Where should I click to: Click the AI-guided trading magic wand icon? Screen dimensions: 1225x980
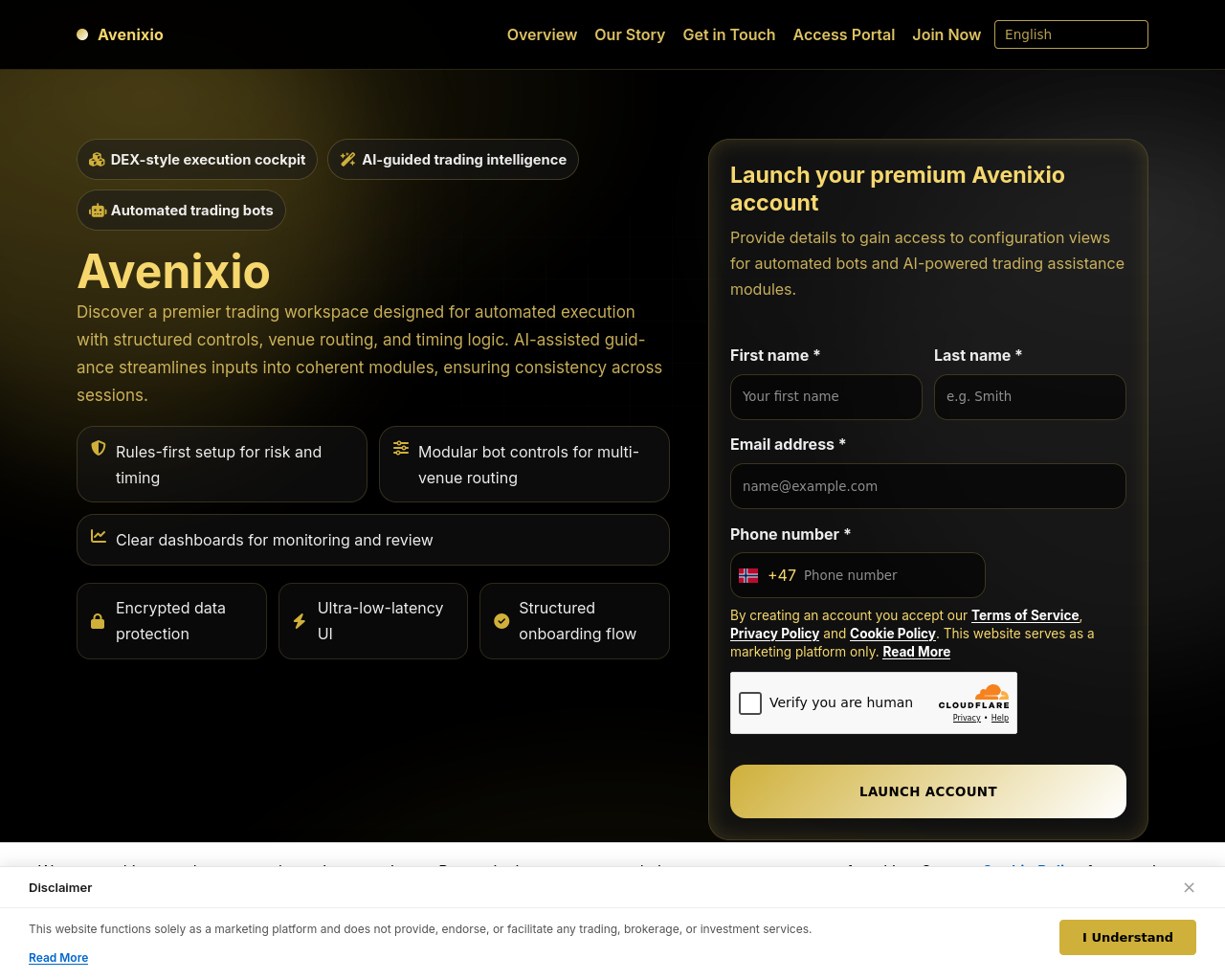(x=348, y=160)
